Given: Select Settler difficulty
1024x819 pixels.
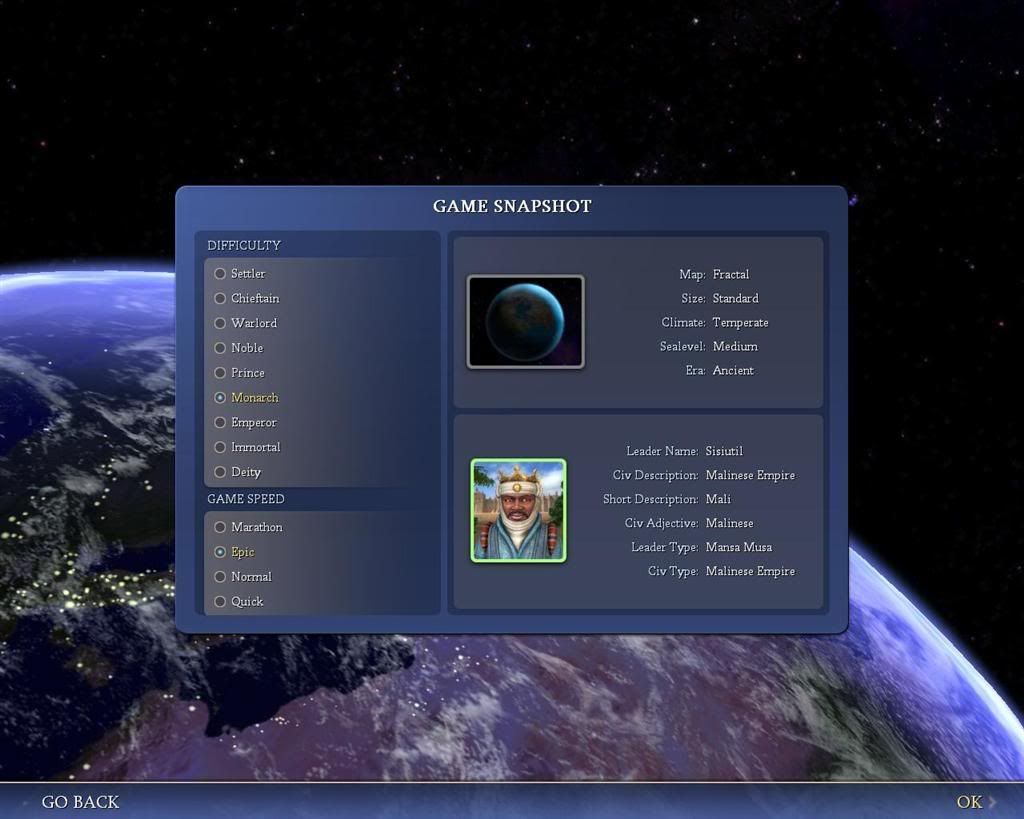Looking at the screenshot, I should pyautogui.click(x=240, y=274).
